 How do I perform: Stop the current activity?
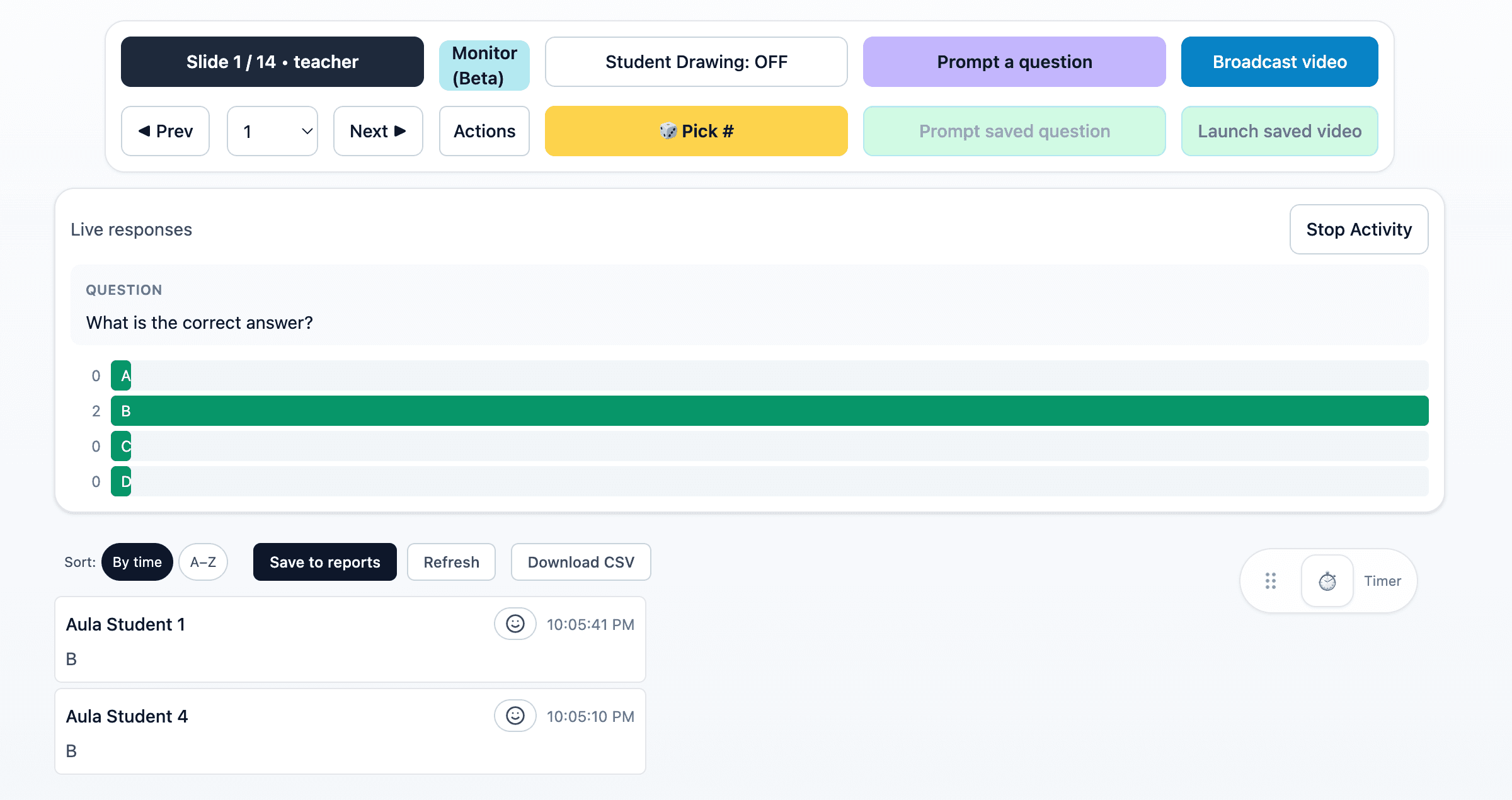(1358, 229)
